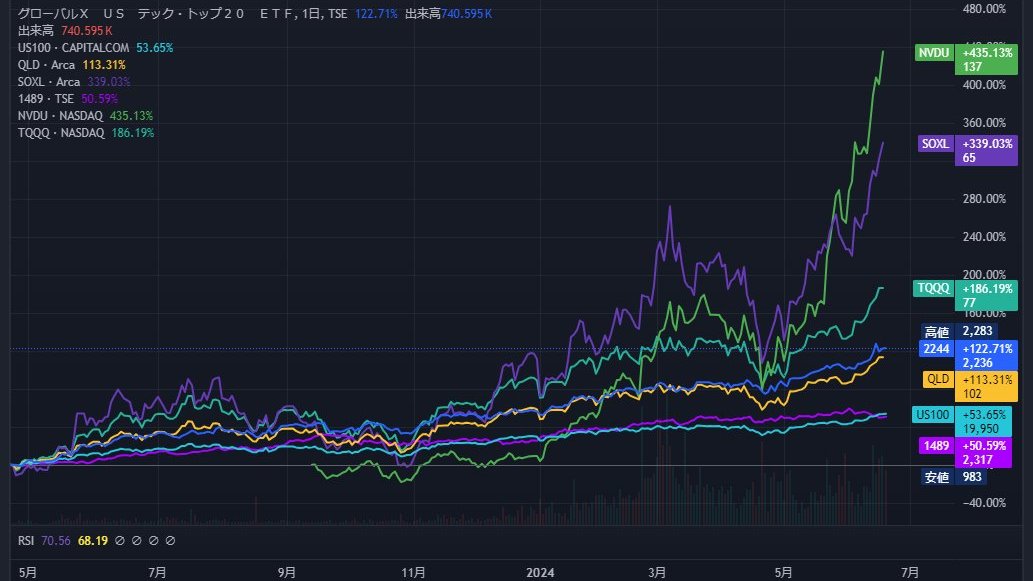
Task: Click the green NVDU price-scale tag
Action: coord(934,53)
